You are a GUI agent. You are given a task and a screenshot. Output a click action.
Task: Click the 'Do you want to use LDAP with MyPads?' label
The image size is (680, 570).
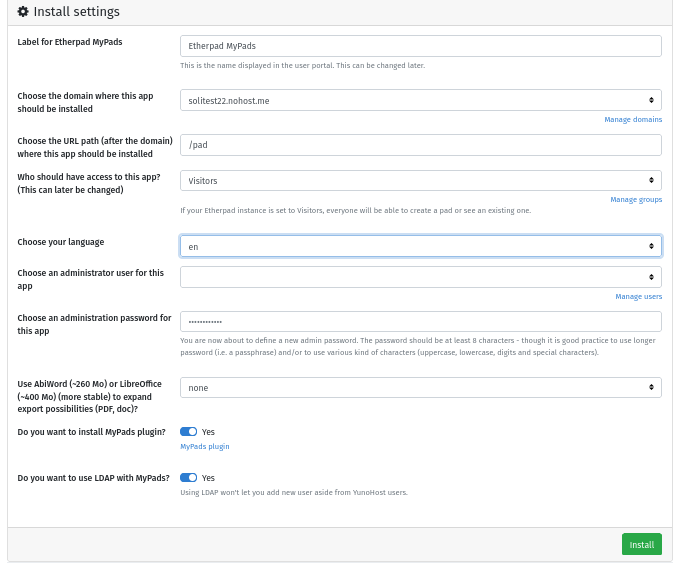(93, 478)
